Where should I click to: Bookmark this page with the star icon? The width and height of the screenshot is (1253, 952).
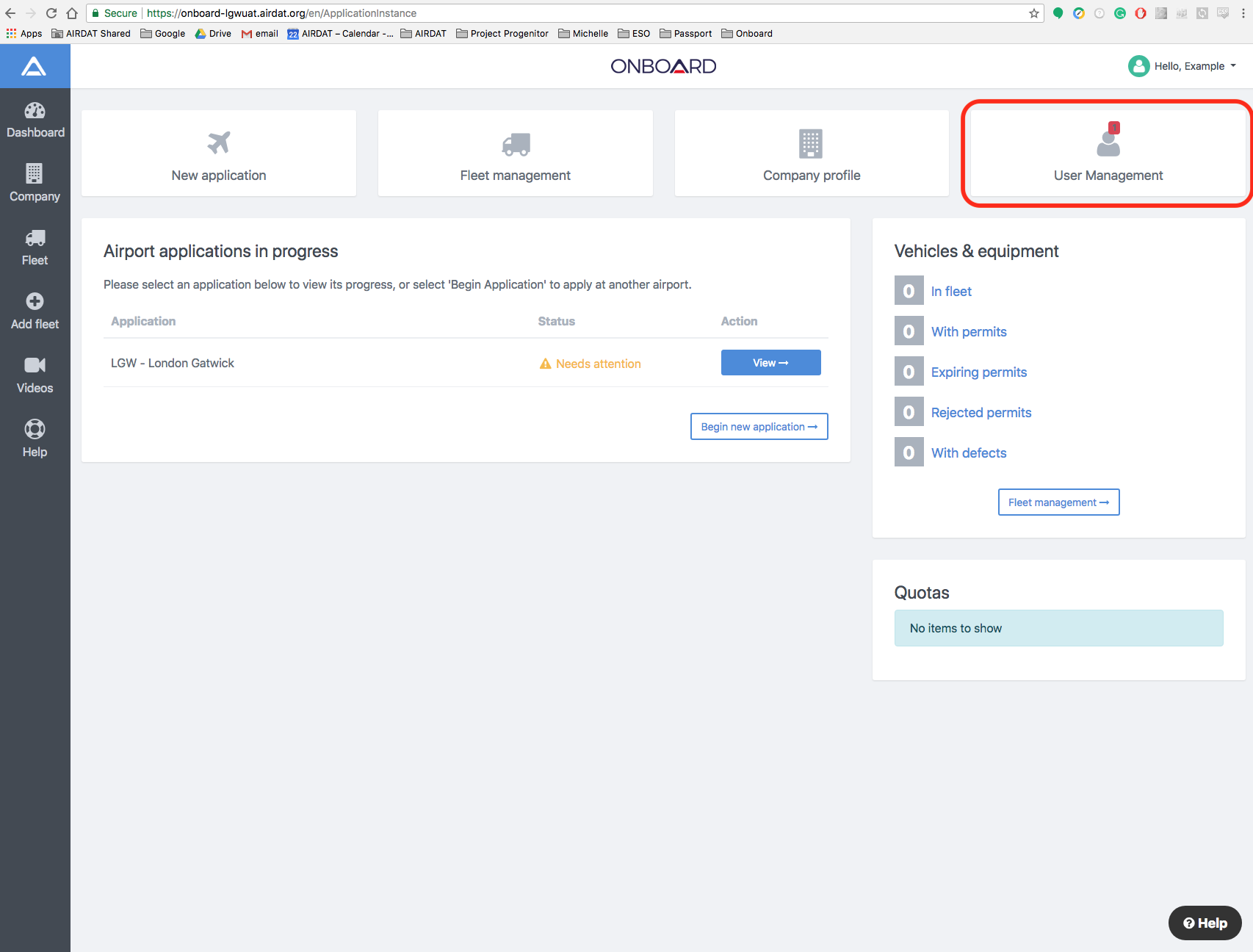click(1034, 13)
